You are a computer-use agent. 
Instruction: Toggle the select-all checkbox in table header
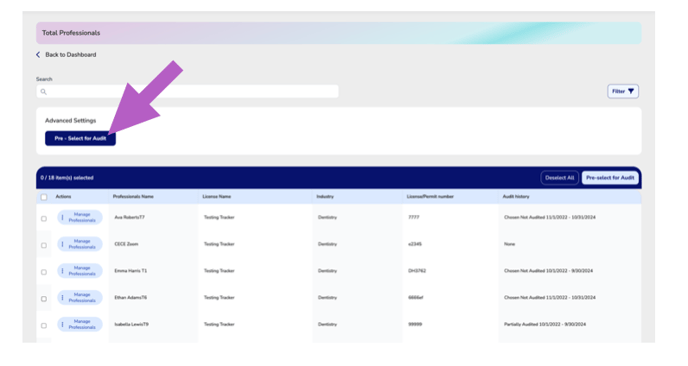[x=44, y=197]
